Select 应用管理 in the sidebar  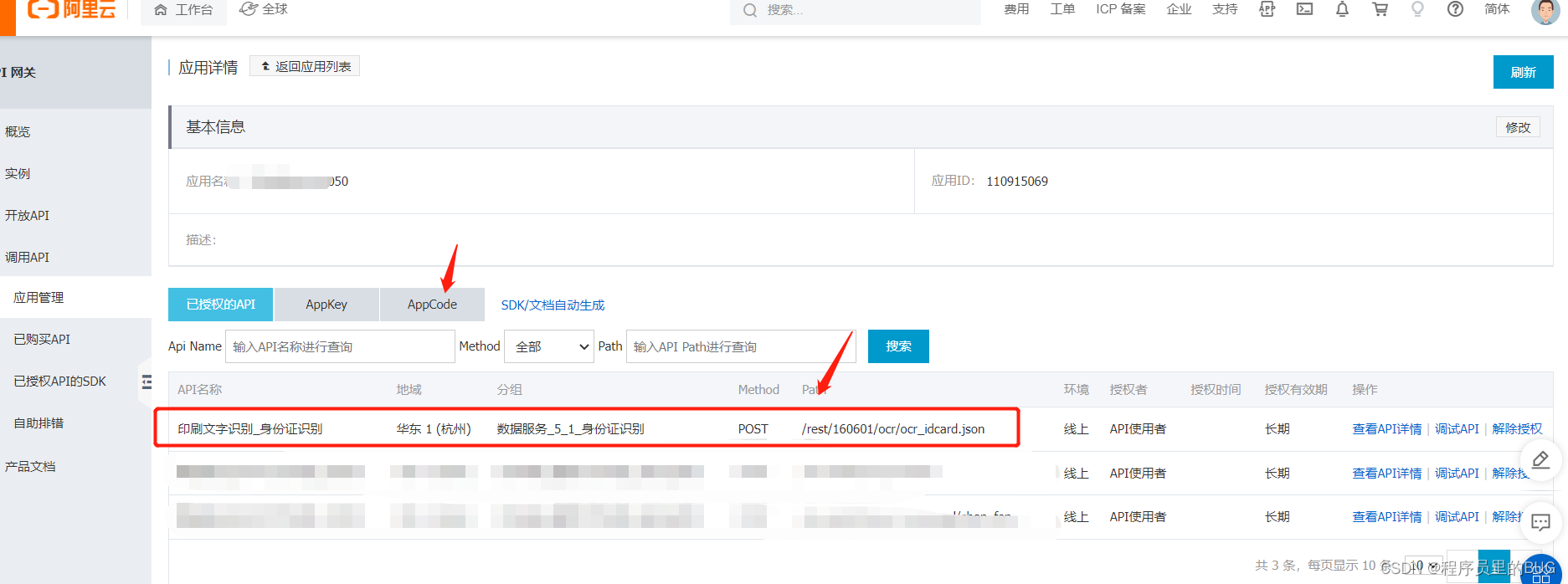[39, 297]
